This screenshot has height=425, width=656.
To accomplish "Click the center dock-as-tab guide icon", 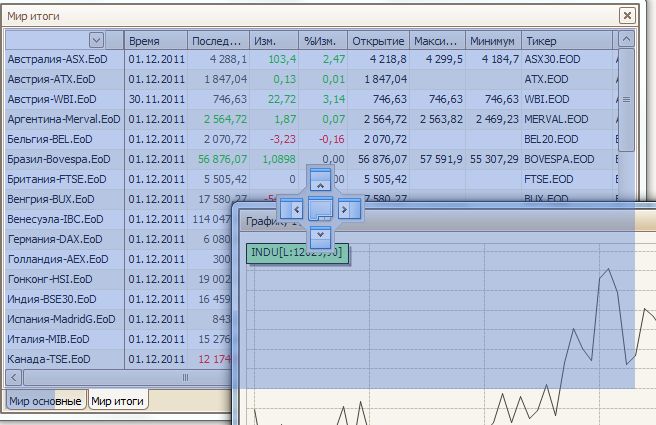I will [320, 209].
